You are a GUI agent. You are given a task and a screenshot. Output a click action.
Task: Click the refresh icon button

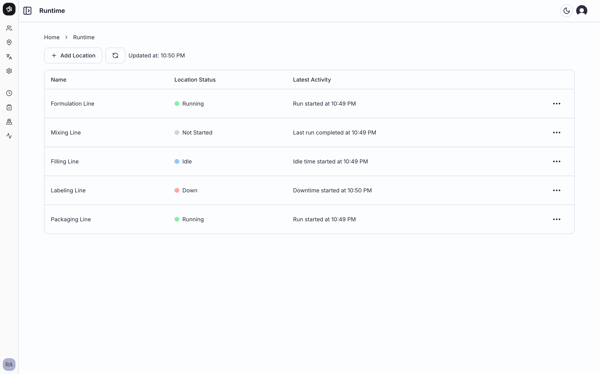pyautogui.click(x=115, y=56)
